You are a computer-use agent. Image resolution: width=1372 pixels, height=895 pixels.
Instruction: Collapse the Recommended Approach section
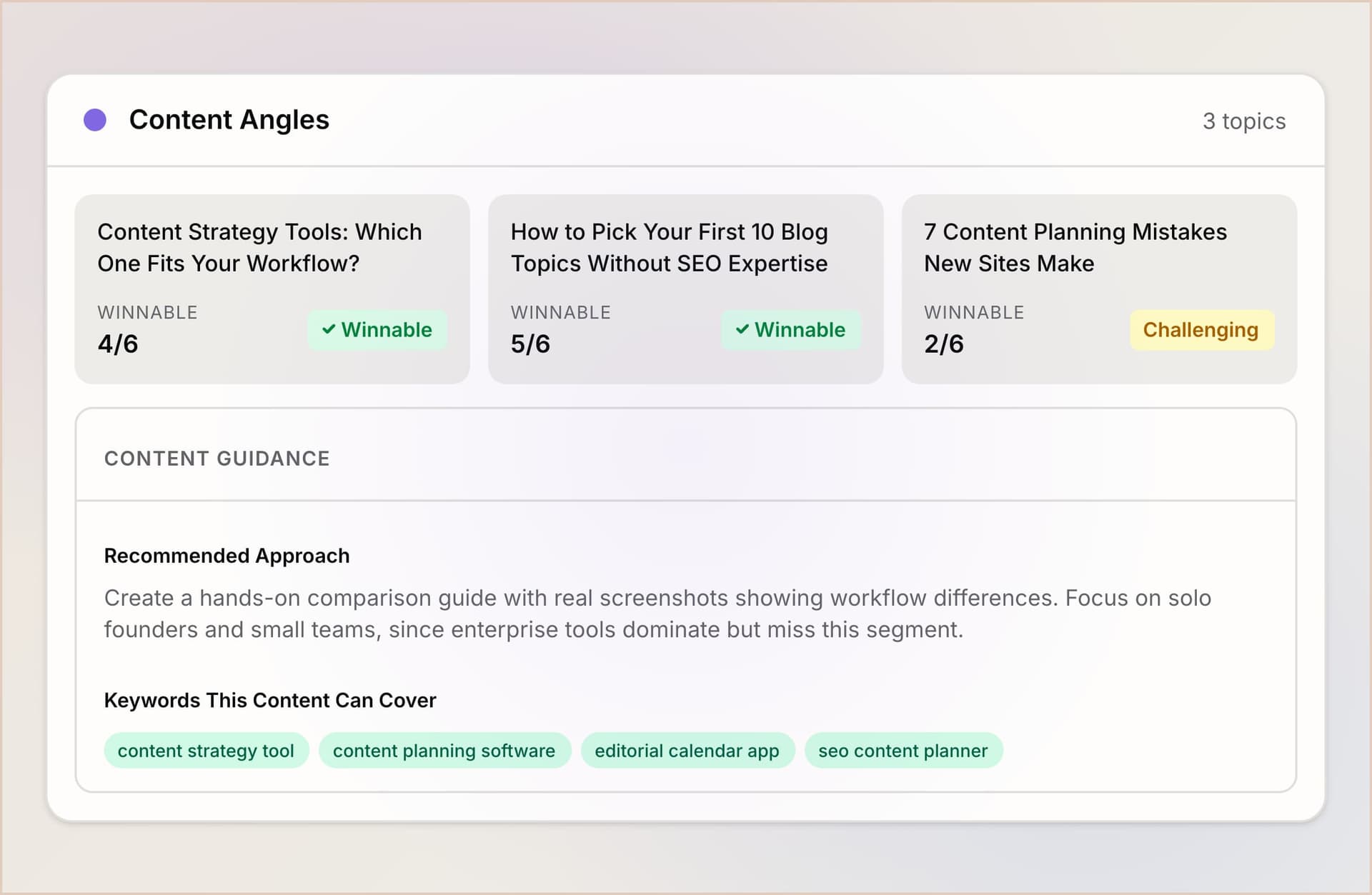click(x=227, y=556)
